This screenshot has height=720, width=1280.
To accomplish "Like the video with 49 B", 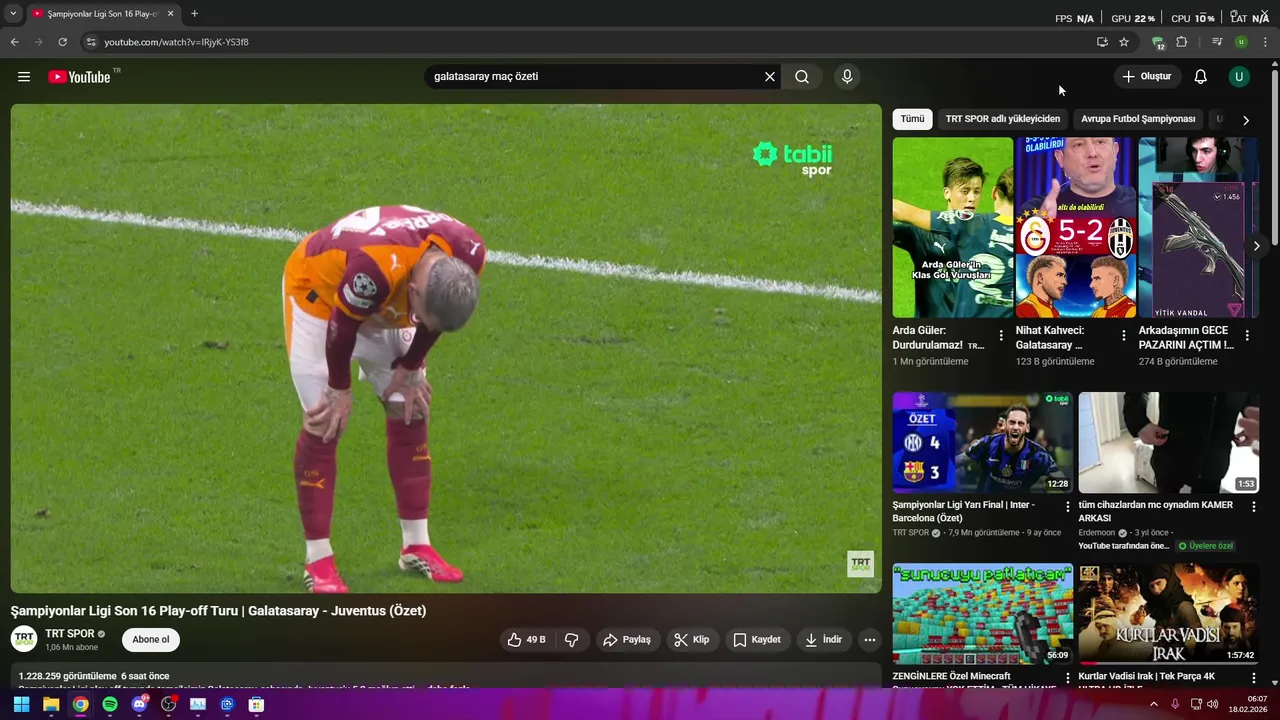I will 526,640.
